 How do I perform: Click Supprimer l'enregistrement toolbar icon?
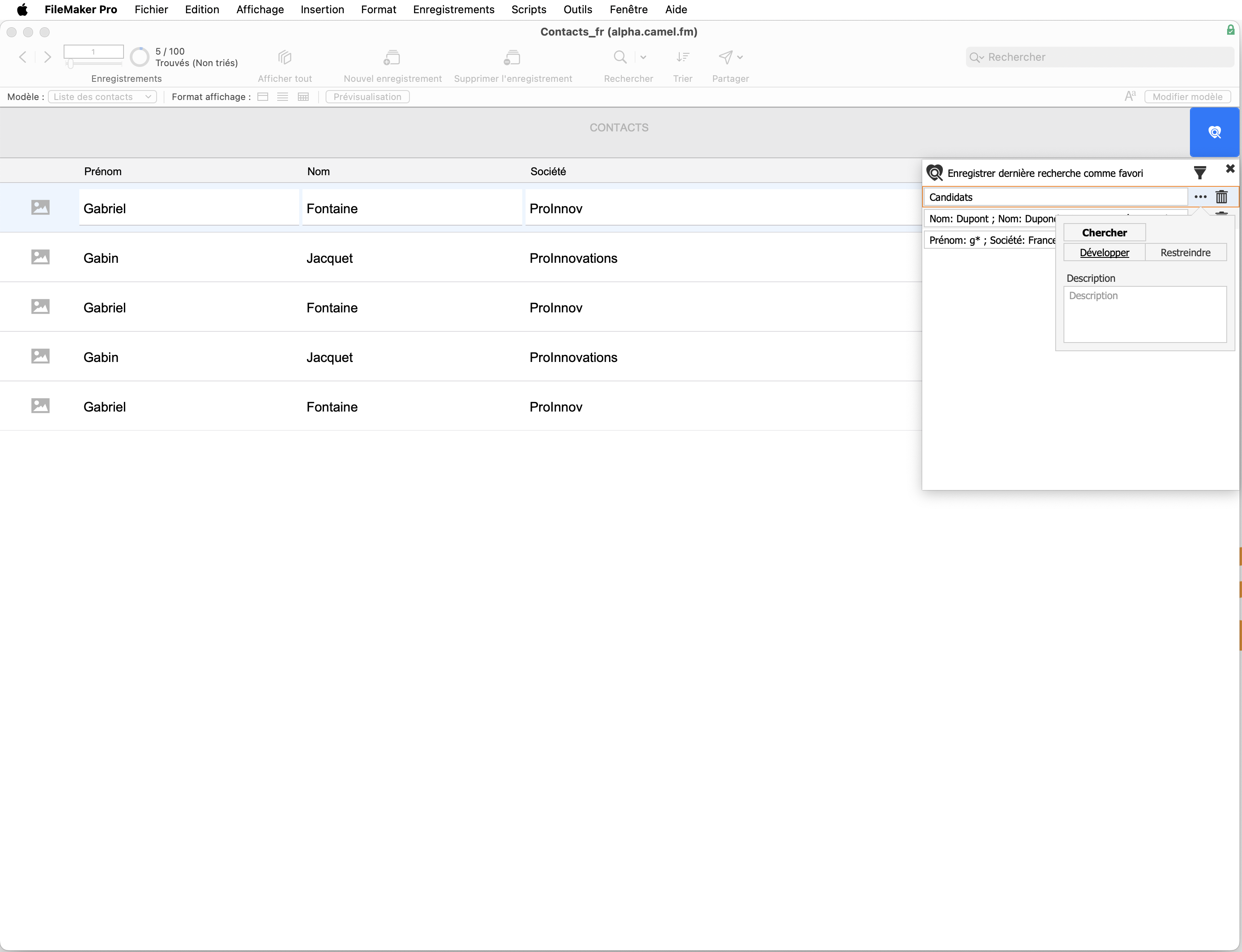point(512,57)
